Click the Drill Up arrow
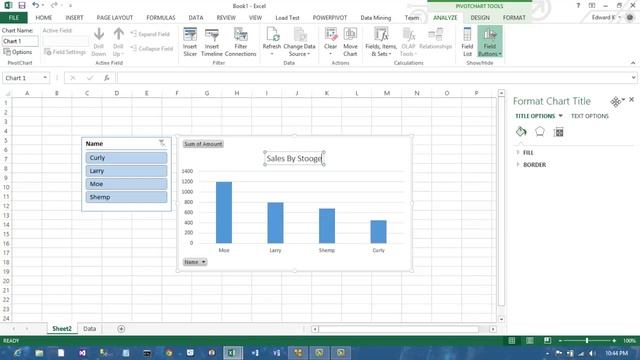The width and height of the screenshot is (640, 360). 119,34
